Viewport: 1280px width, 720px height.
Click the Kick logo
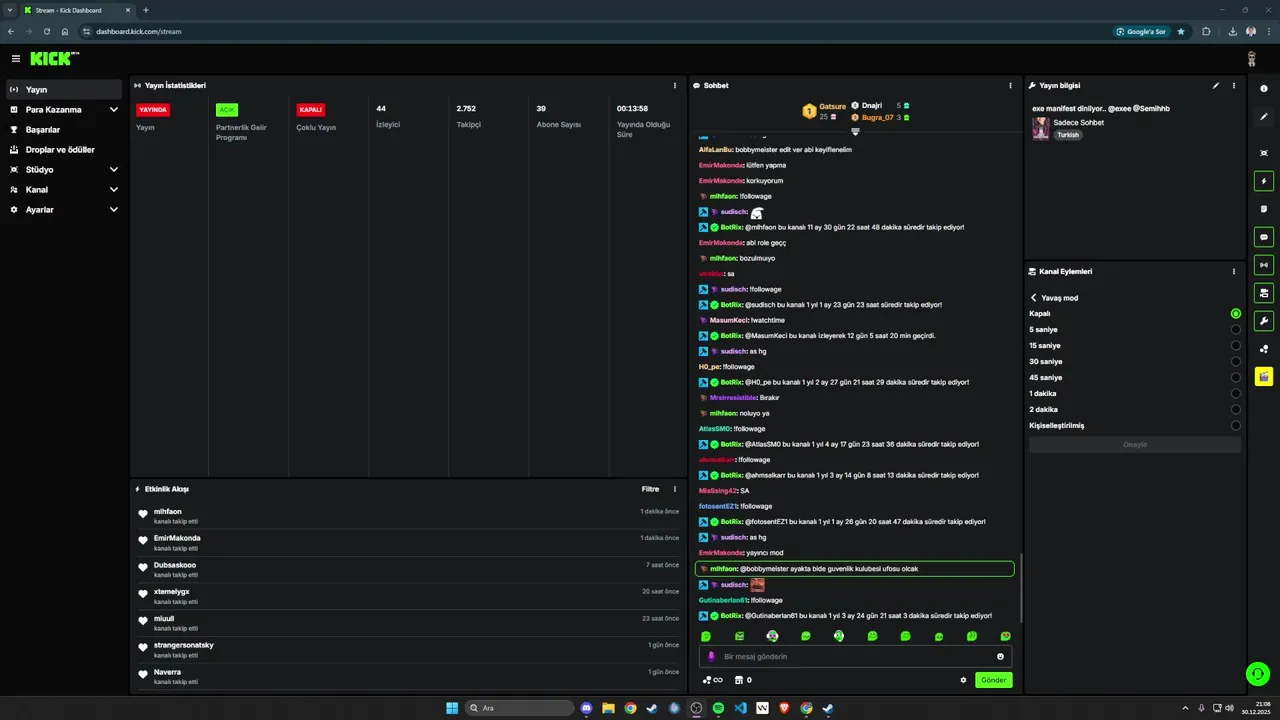(54, 59)
